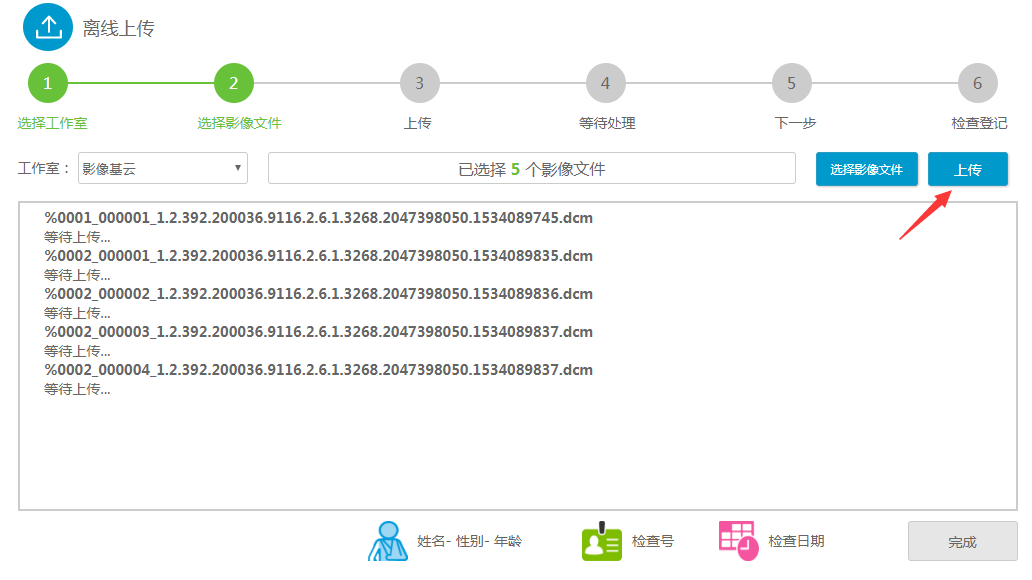Click the pink exam date calendar icon
Image resolution: width=1032 pixels, height=580 pixels.
point(739,539)
